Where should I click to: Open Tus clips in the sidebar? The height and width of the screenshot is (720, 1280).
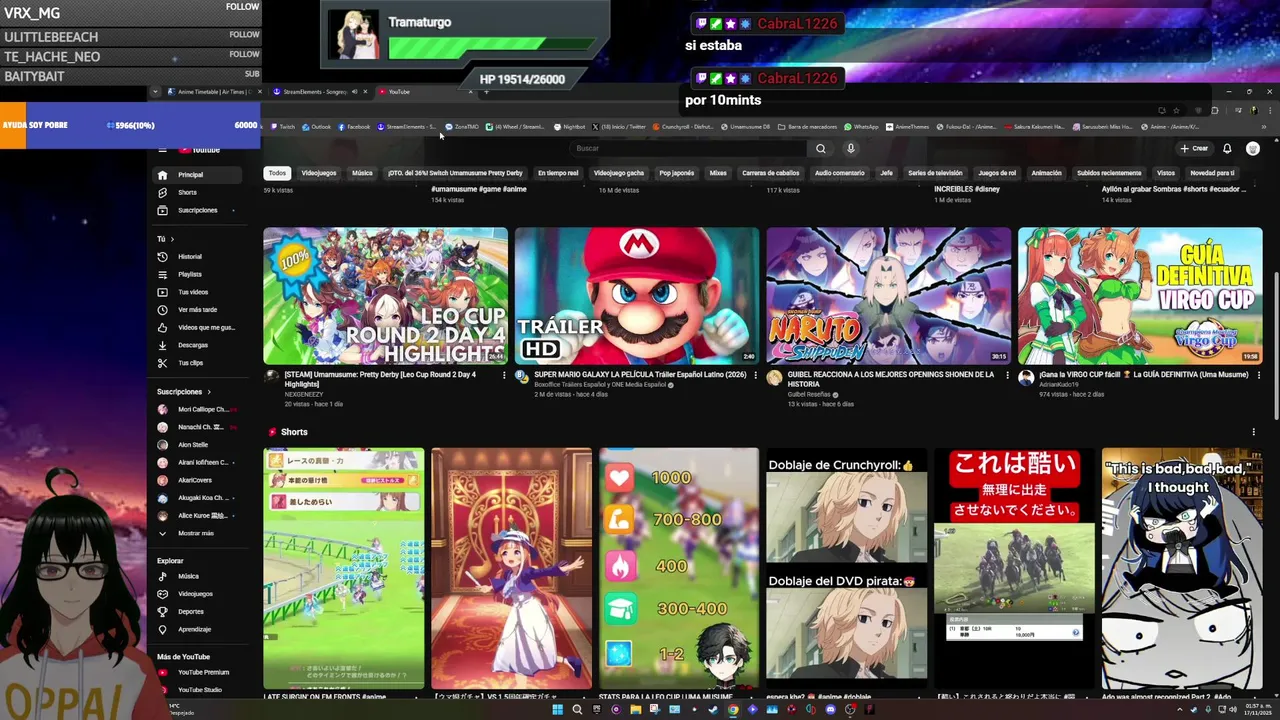point(198,363)
